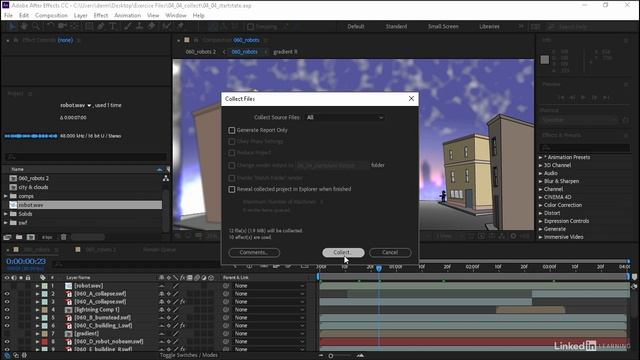The image size is (640, 360).
Task: Toggle visibility of lightning Comp 1 layer
Action: pos(7,310)
